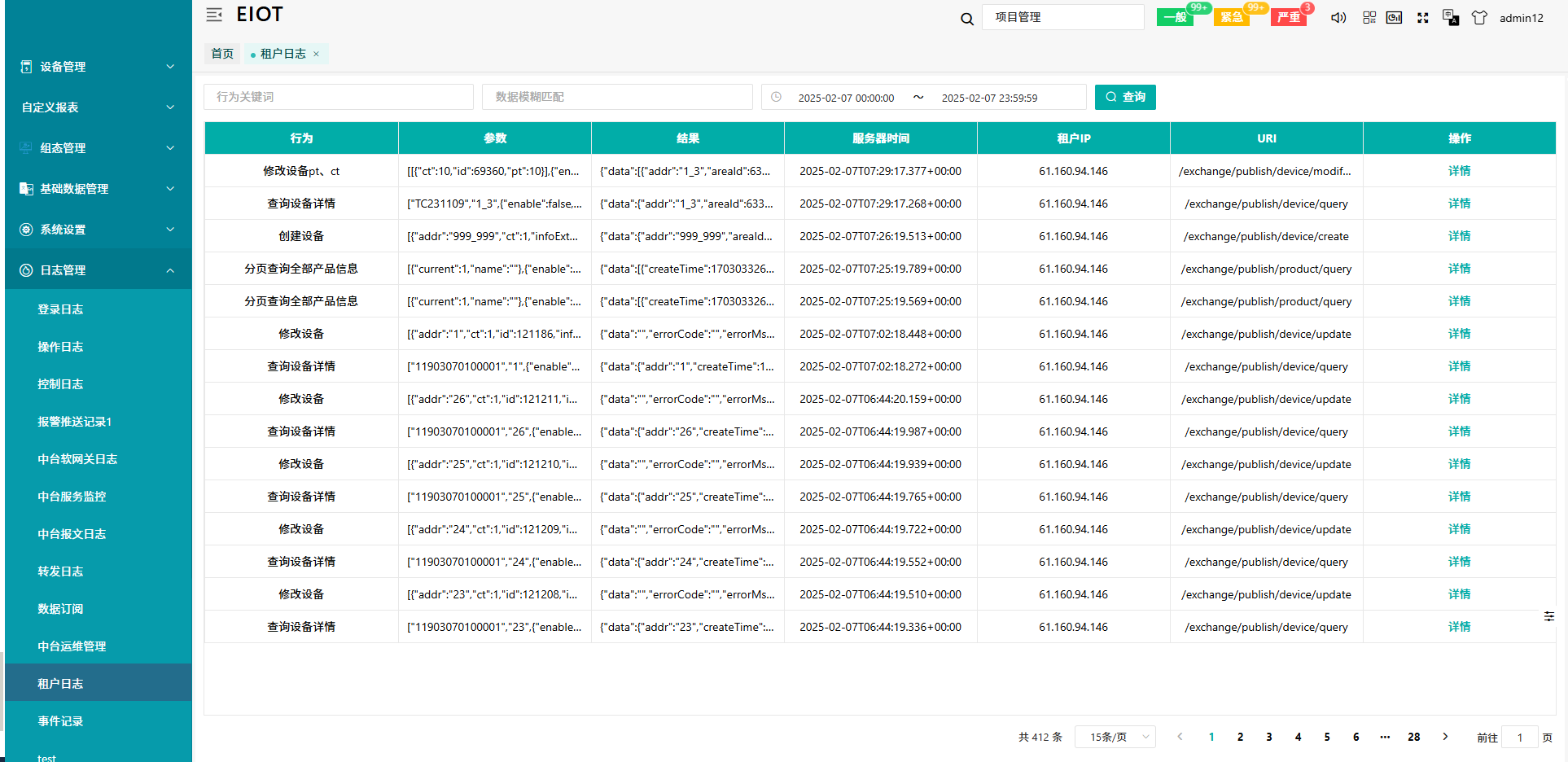Open the dashboard monitor icon

pos(1394,18)
